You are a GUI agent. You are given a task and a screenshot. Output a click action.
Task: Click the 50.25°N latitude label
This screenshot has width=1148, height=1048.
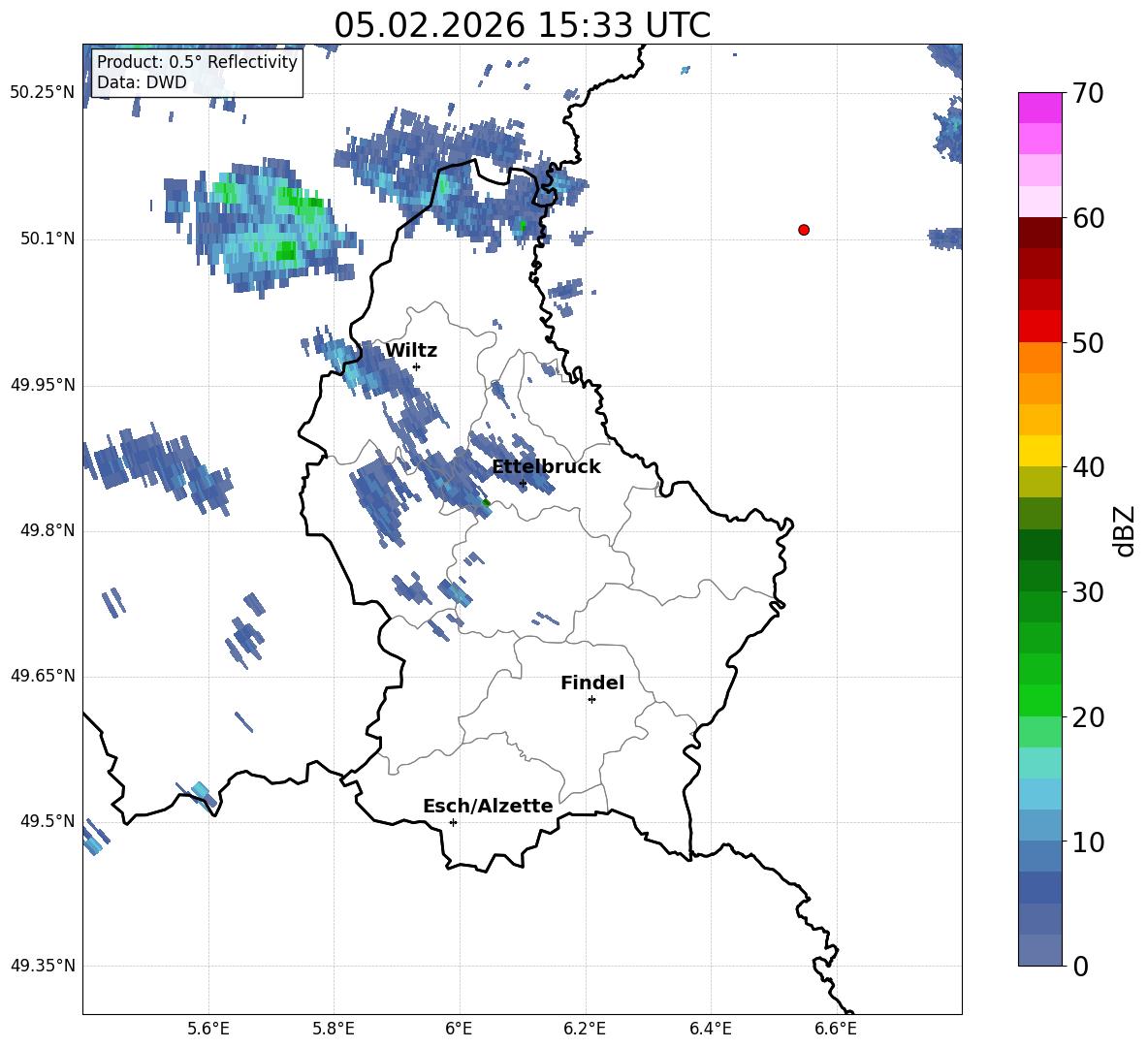[43, 93]
